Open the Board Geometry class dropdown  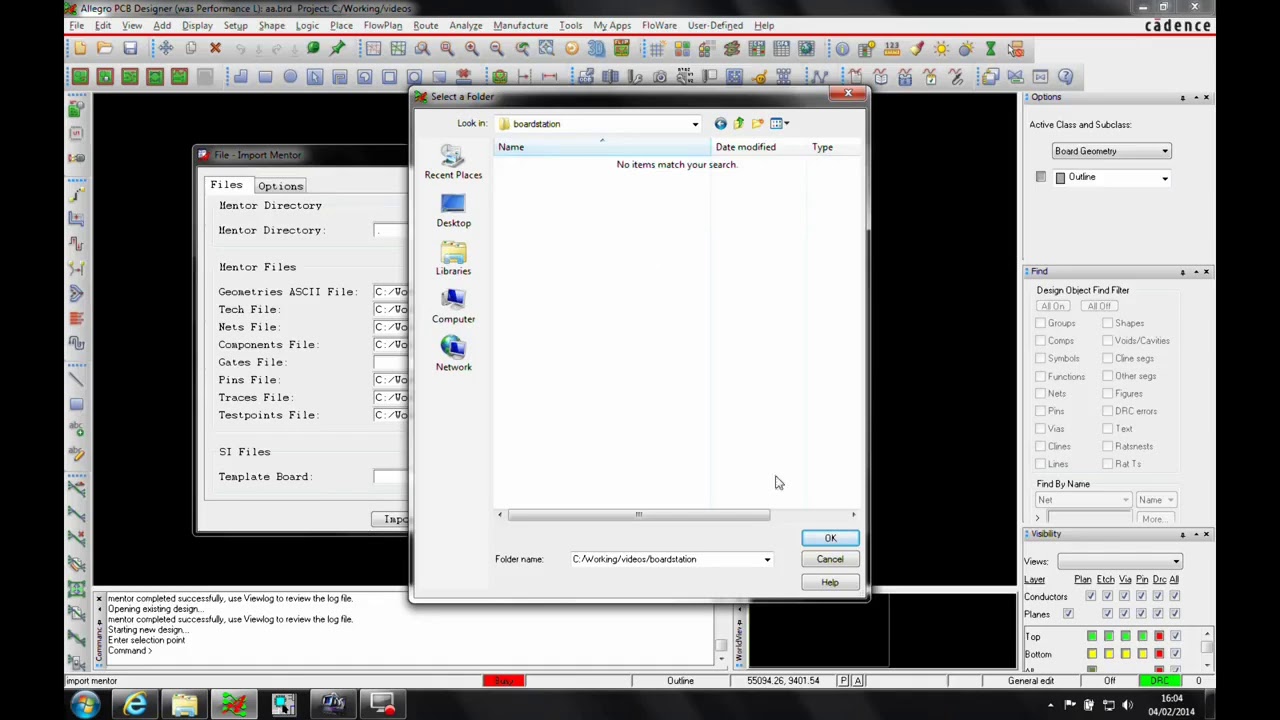pos(1164,151)
